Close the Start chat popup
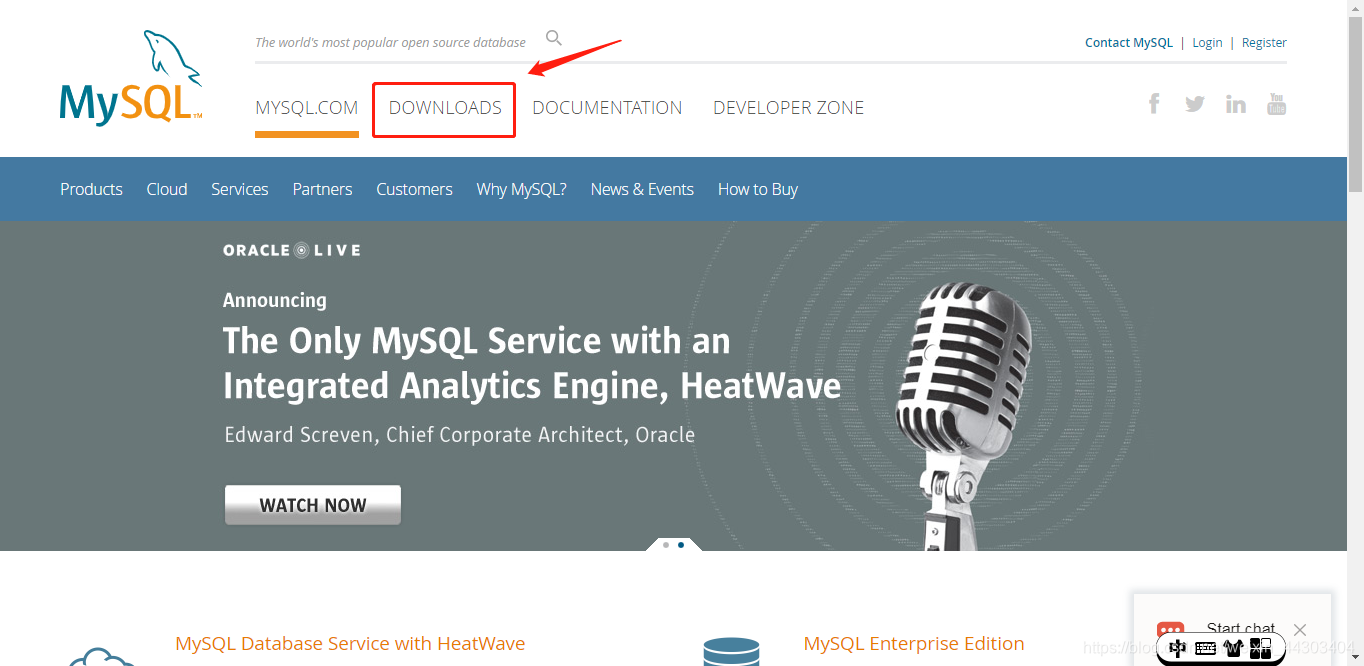The width and height of the screenshot is (1364, 666). (x=1299, y=630)
